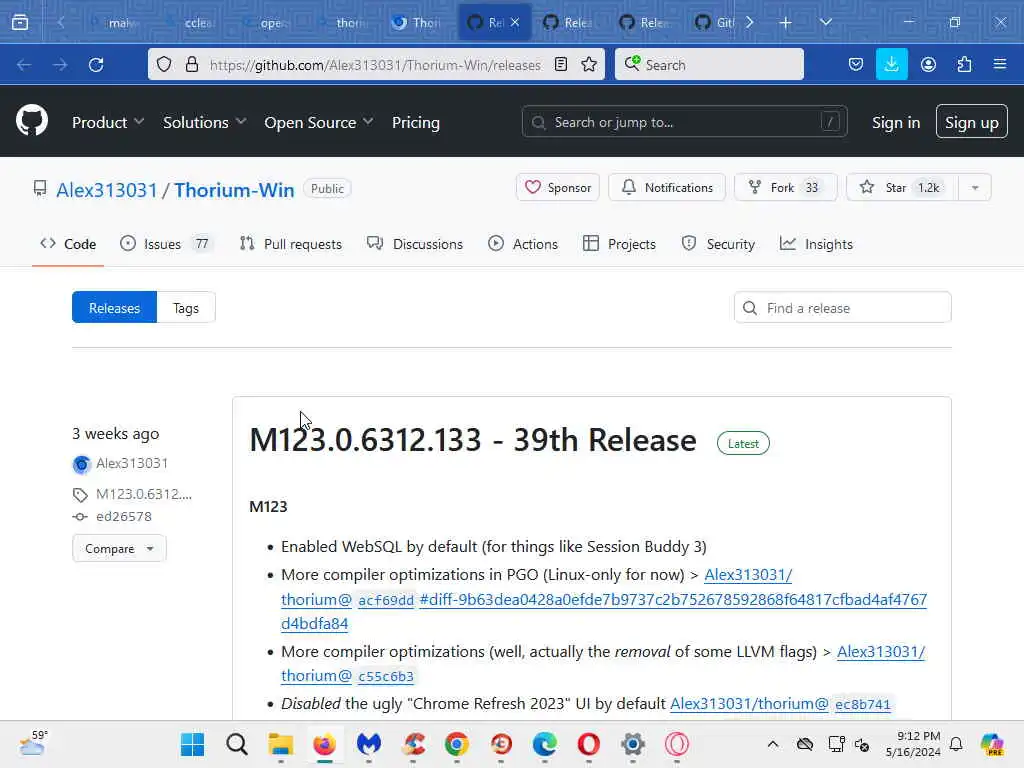This screenshot has height=768, width=1024.
Task: Open Microsoft Edge from taskbar
Action: click(545, 744)
